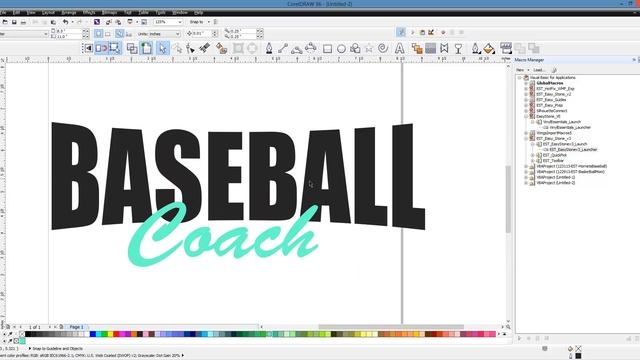Select the Pick tool arrow
Image resolution: width=640 pixels, height=360 pixels.
coord(163,49)
